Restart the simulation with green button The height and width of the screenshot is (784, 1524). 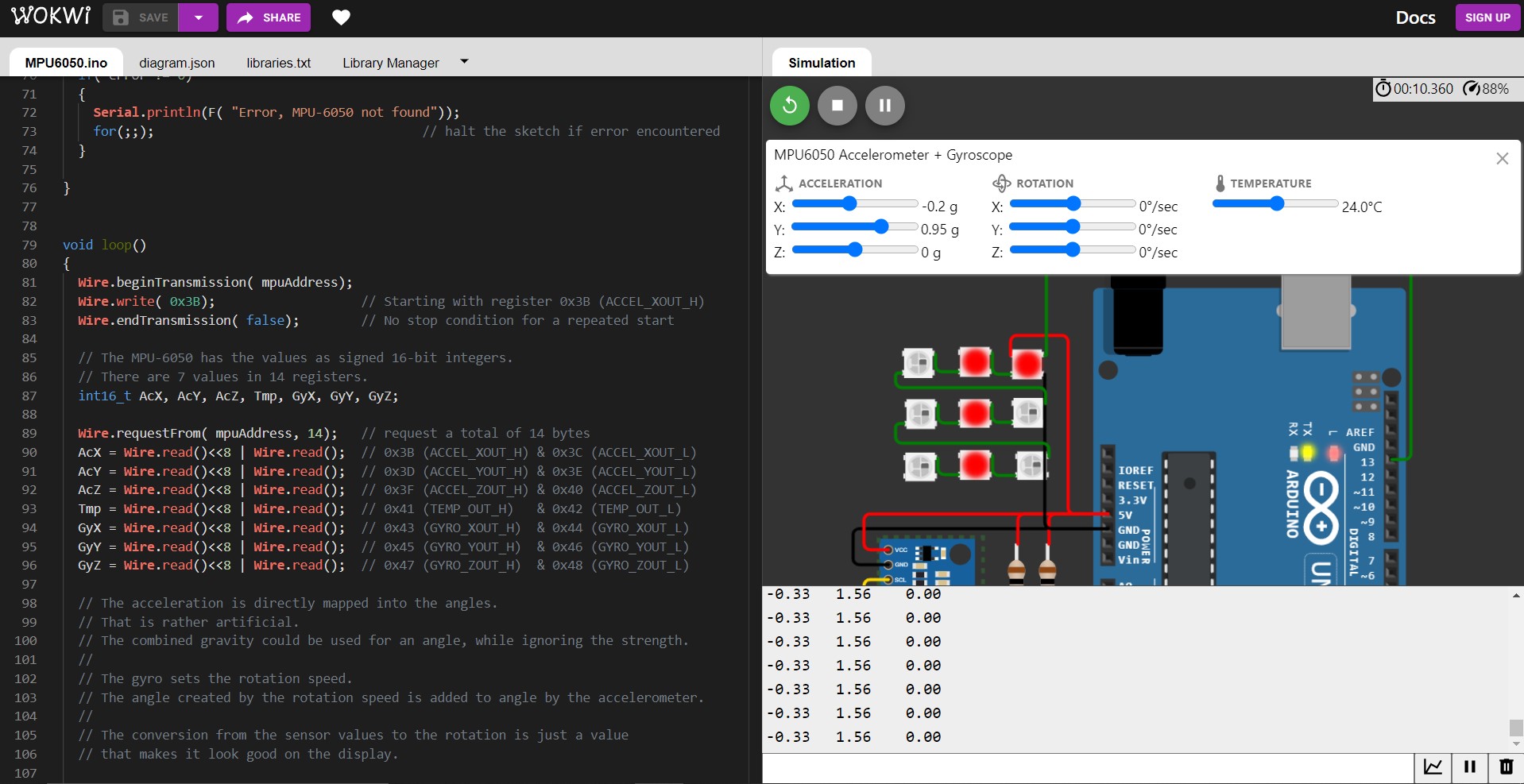[x=790, y=105]
